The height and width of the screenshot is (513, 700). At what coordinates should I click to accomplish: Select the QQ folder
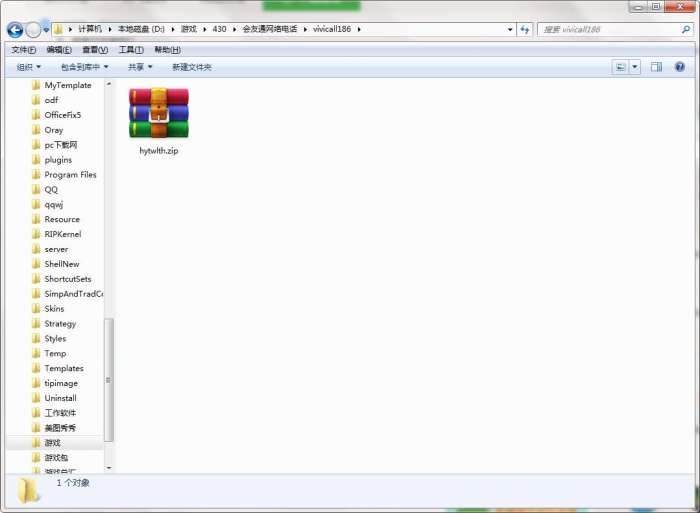(51, 189)
